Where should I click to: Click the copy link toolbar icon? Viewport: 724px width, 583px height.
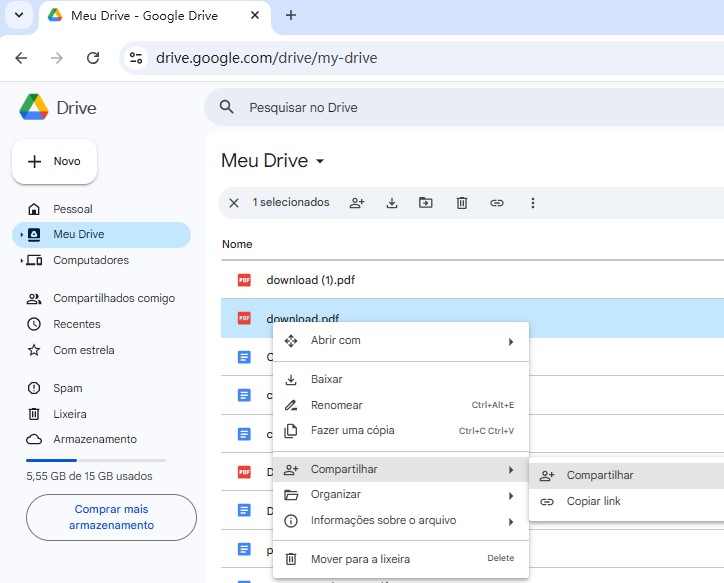(x=497, y=203)
